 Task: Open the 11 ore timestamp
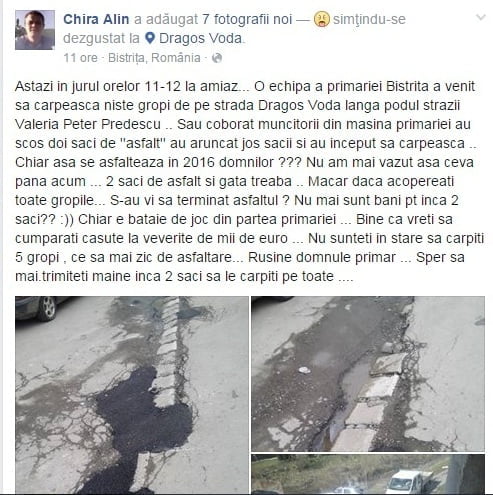[80, 58]
